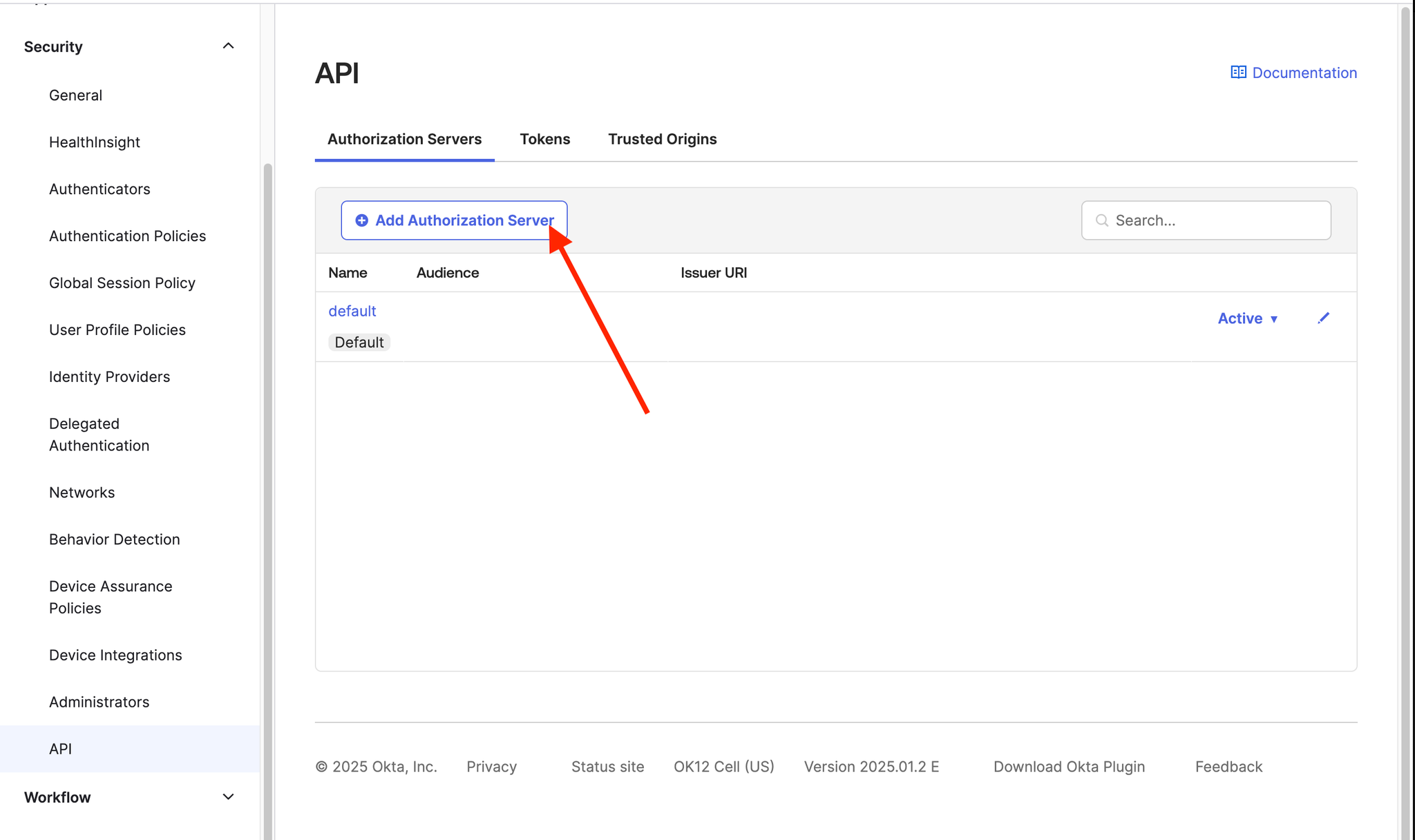Collapse the Security section chevron
1415x840 pixels.
tap(228, 46)
